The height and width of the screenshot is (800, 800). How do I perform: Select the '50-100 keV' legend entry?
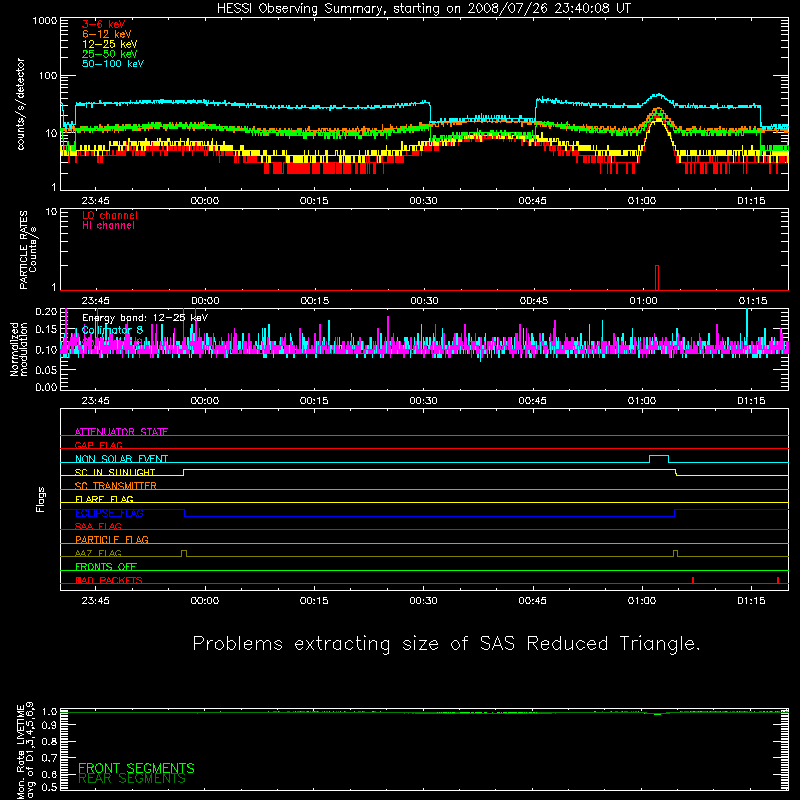[113, 64]
